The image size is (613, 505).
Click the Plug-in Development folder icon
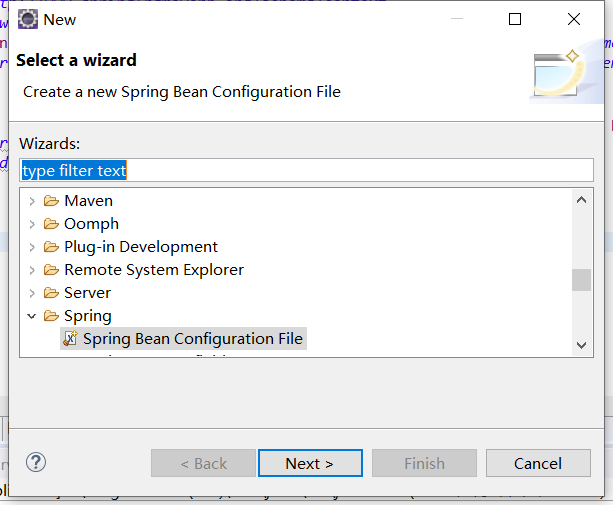(51, 247)
